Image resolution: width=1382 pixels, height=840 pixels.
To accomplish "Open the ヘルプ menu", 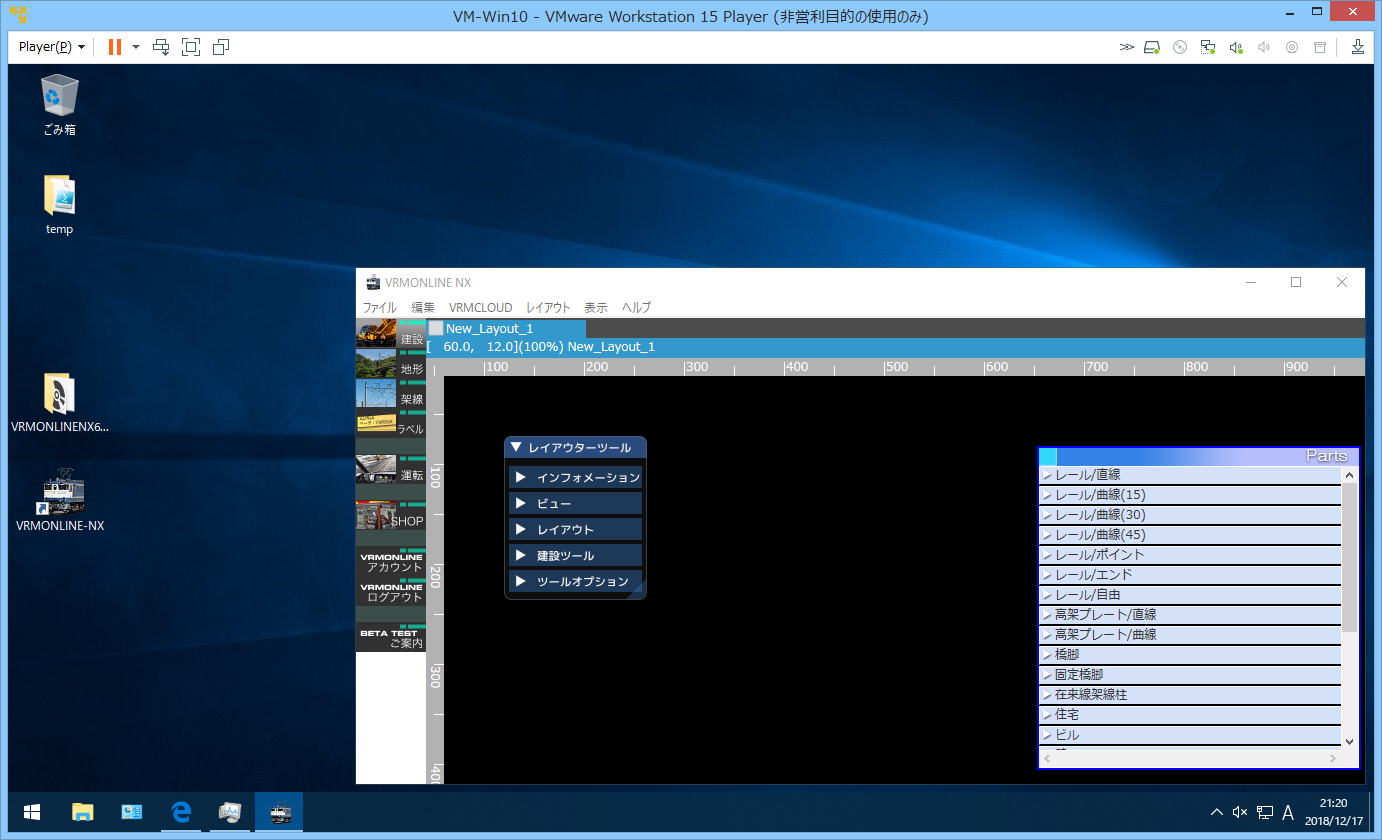I will 636,308.
